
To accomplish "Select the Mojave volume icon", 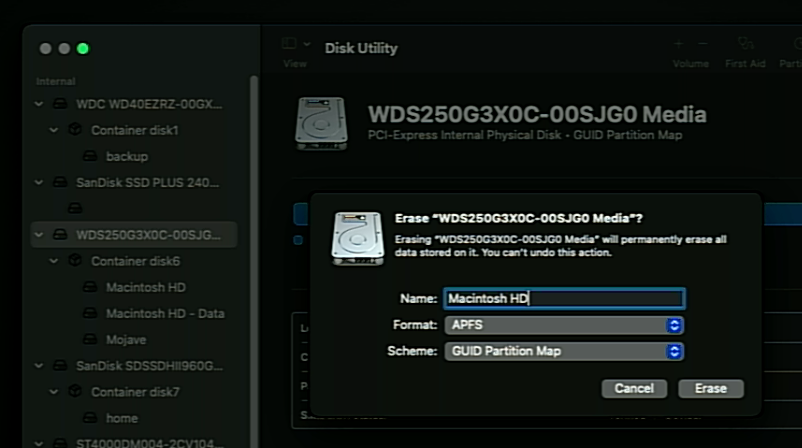I will pyautogui.click(x=90, y=340).
